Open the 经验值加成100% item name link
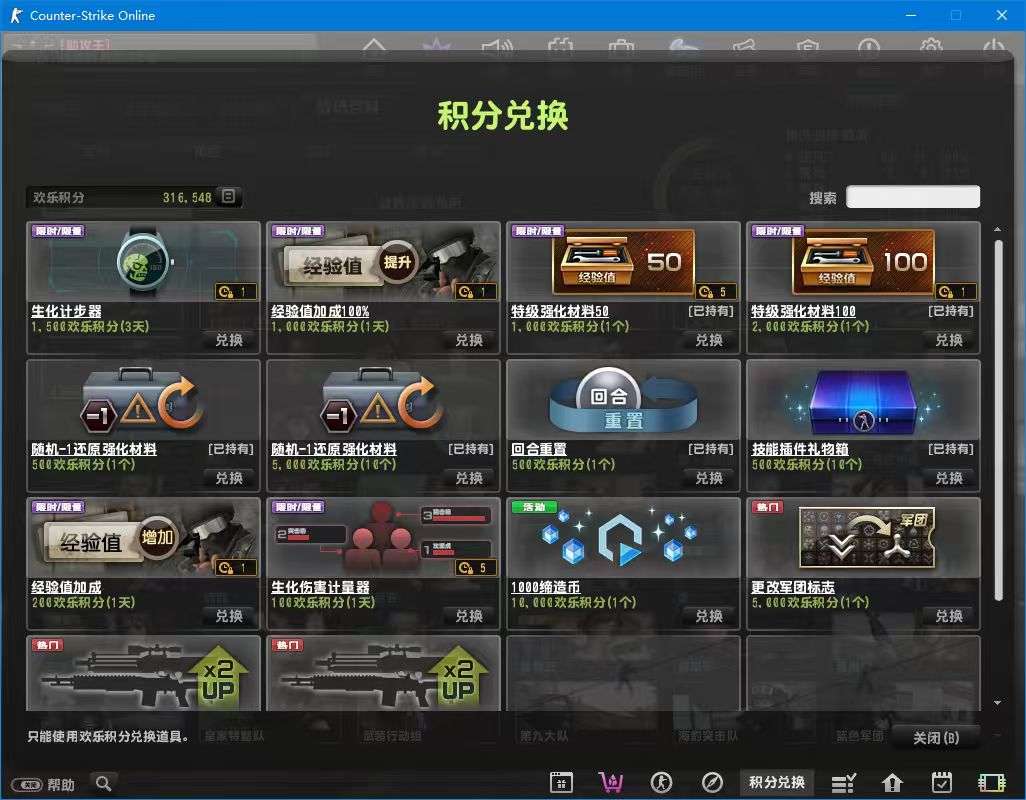Screen dimensions: 1026x800 coord(320,311)
